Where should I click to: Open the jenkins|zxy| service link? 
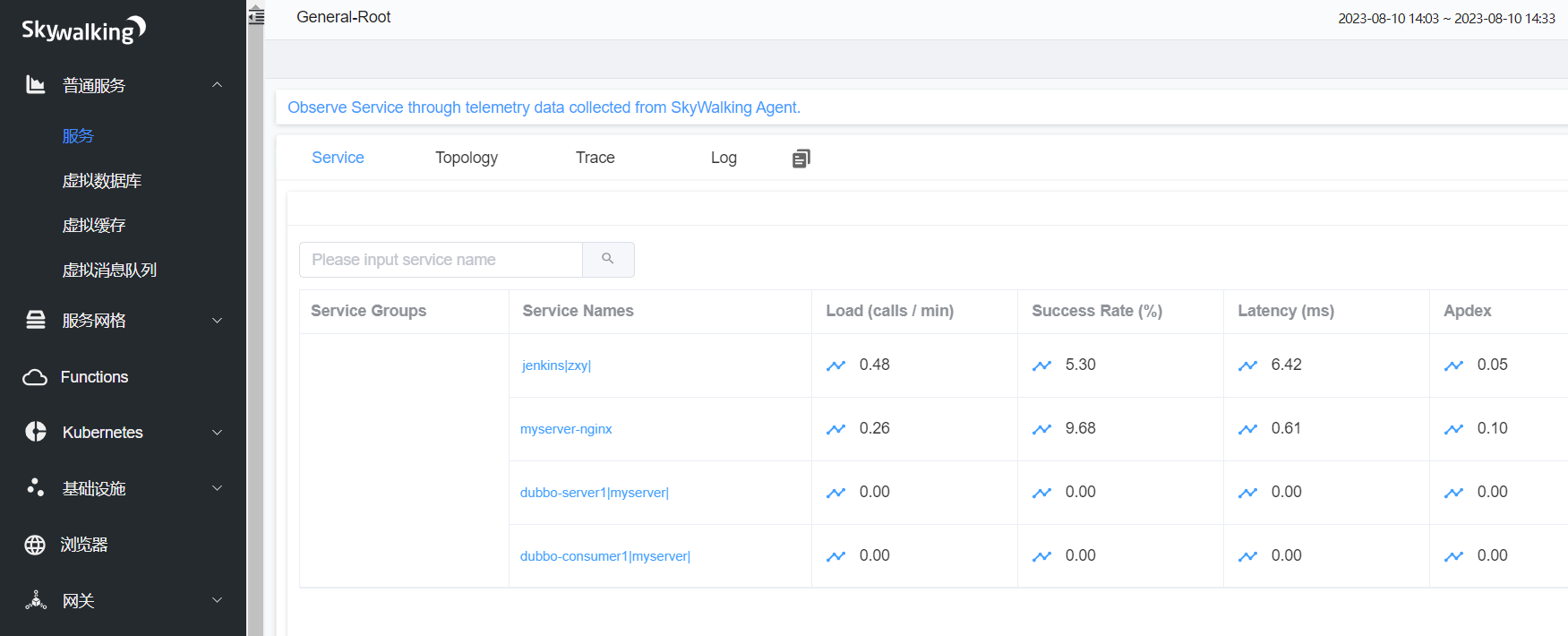point(556,365)
